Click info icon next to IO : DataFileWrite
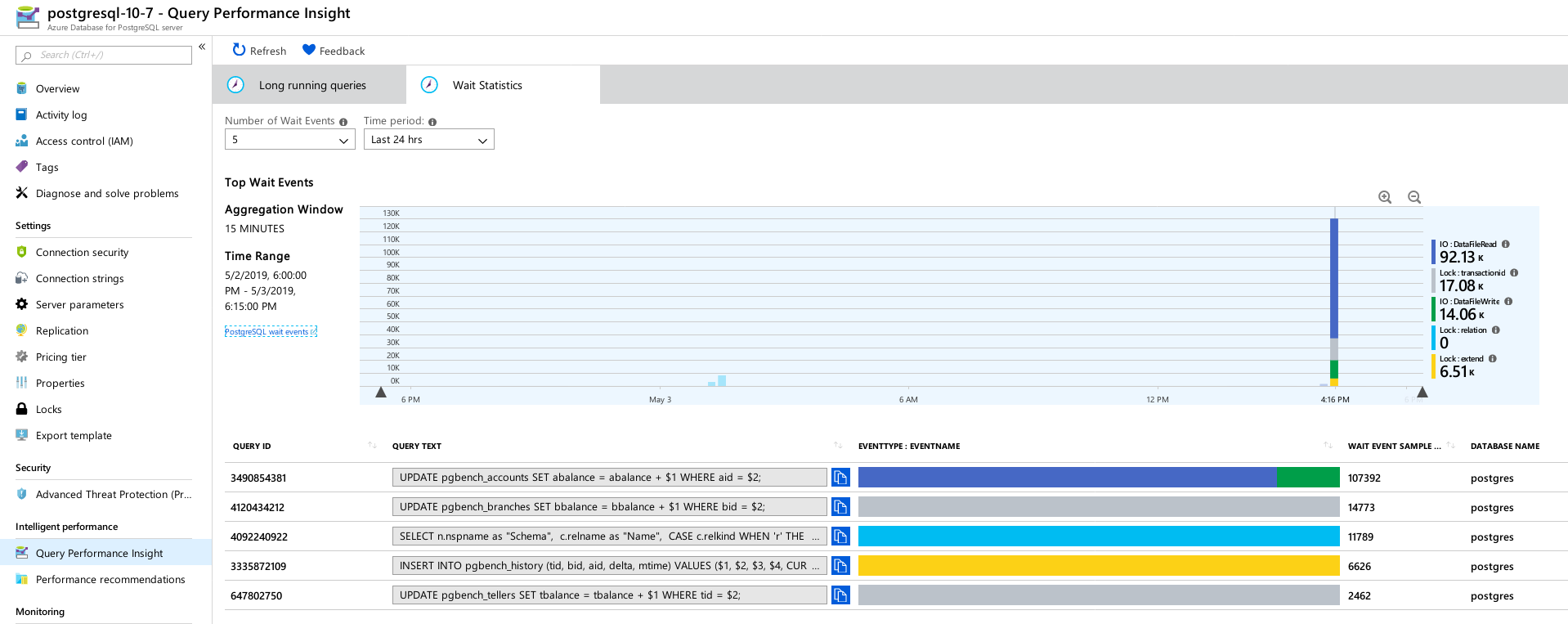1568x624 pixels. click(1508, 301)
